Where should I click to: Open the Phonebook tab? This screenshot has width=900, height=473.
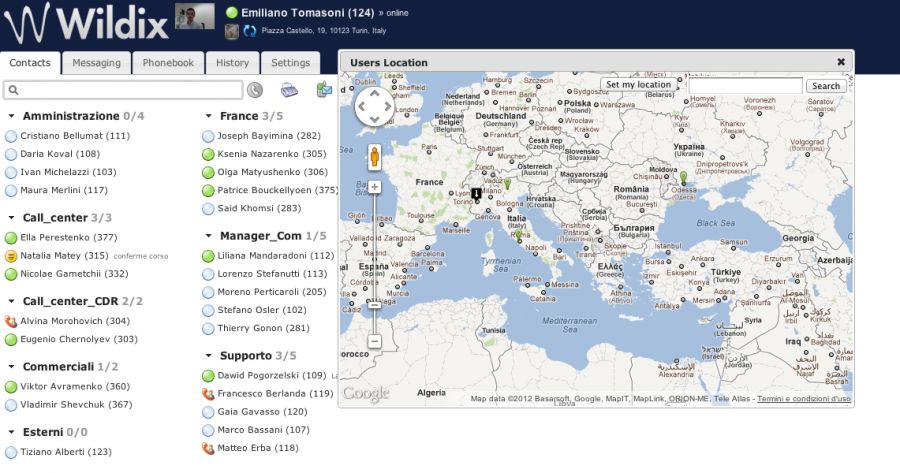click(x=168, y=63)
